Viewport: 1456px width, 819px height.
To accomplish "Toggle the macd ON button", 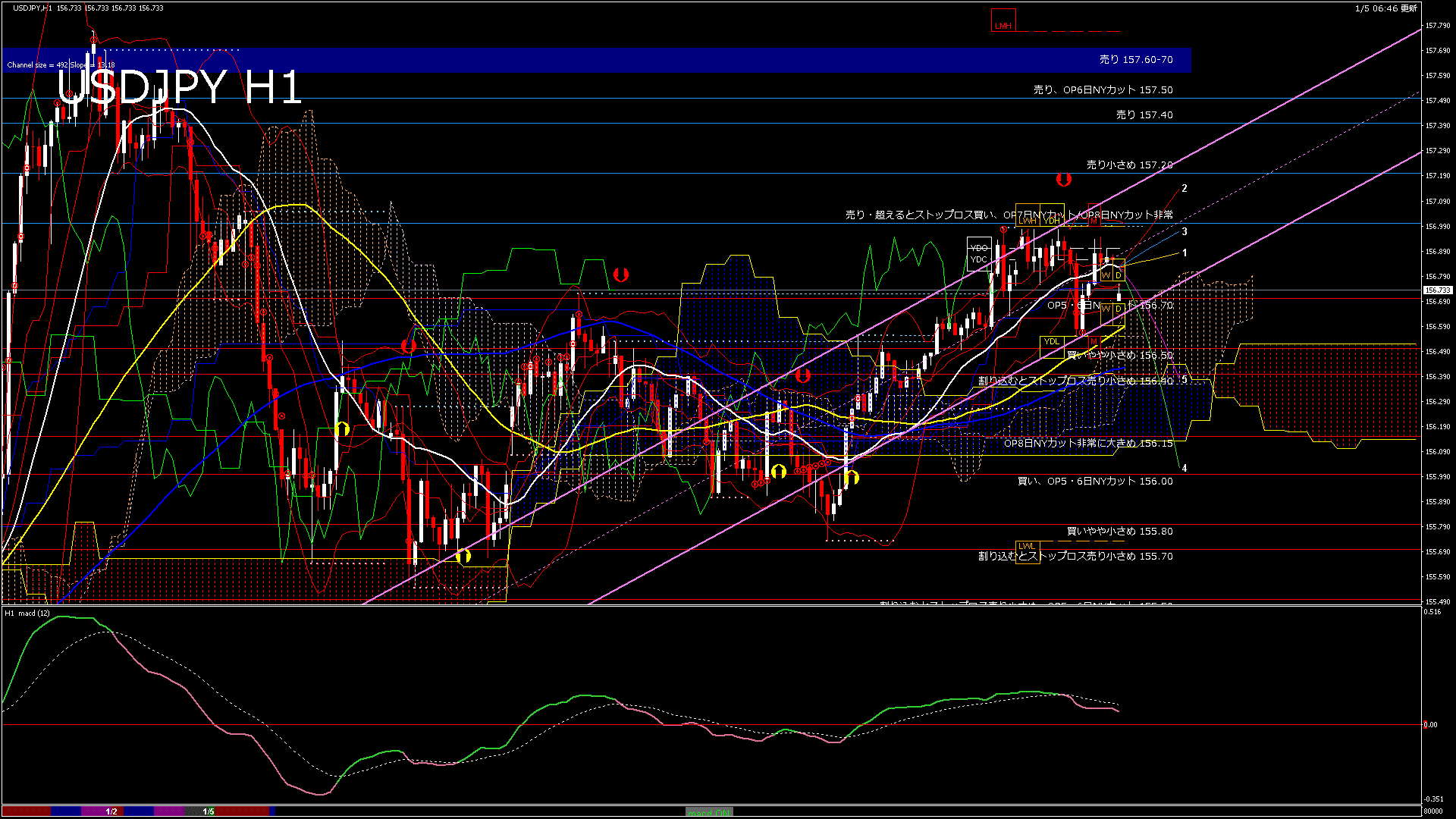I will (x=709, y=812).
